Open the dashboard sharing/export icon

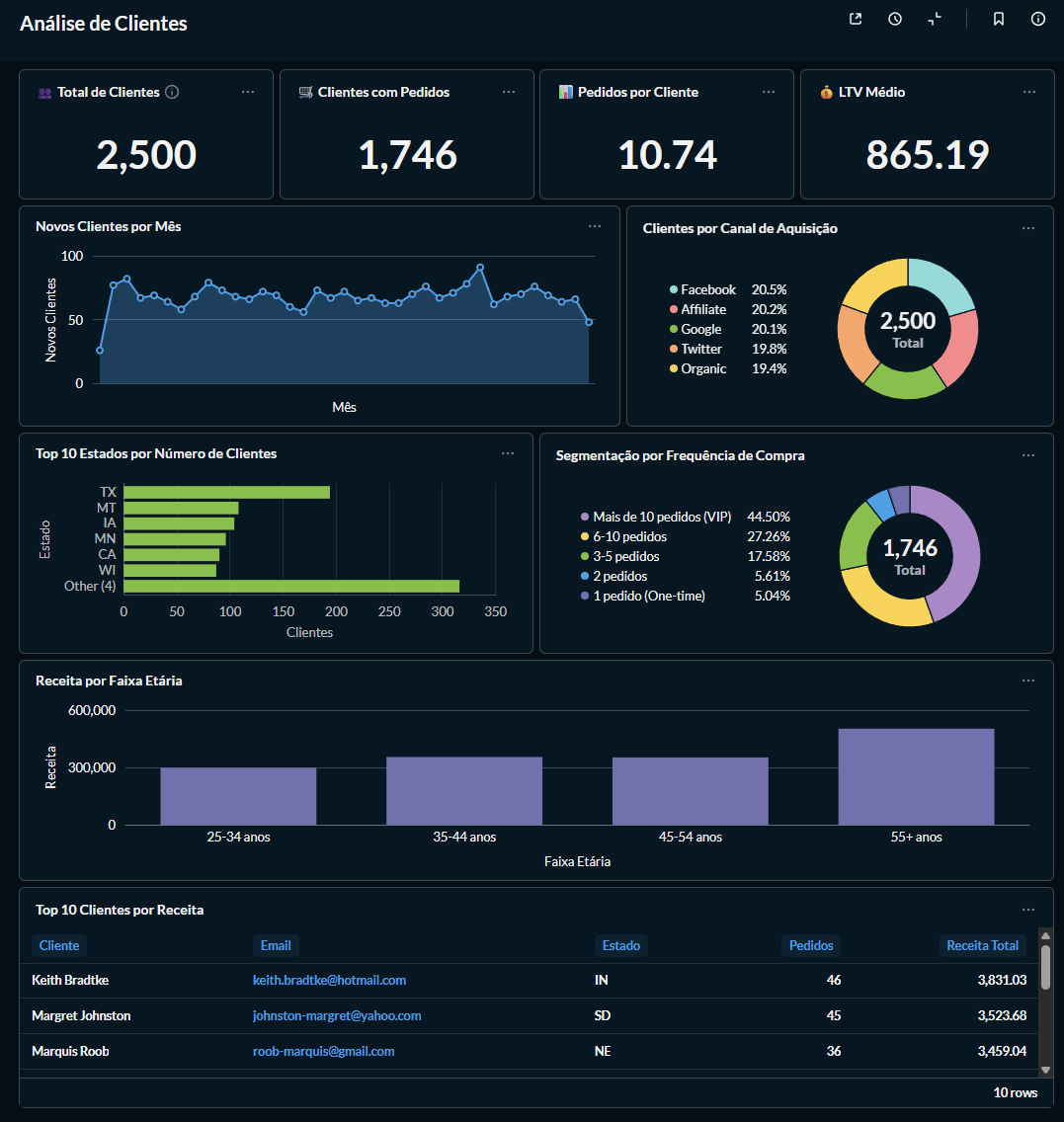pyautogui.click(x=855, y=18)
